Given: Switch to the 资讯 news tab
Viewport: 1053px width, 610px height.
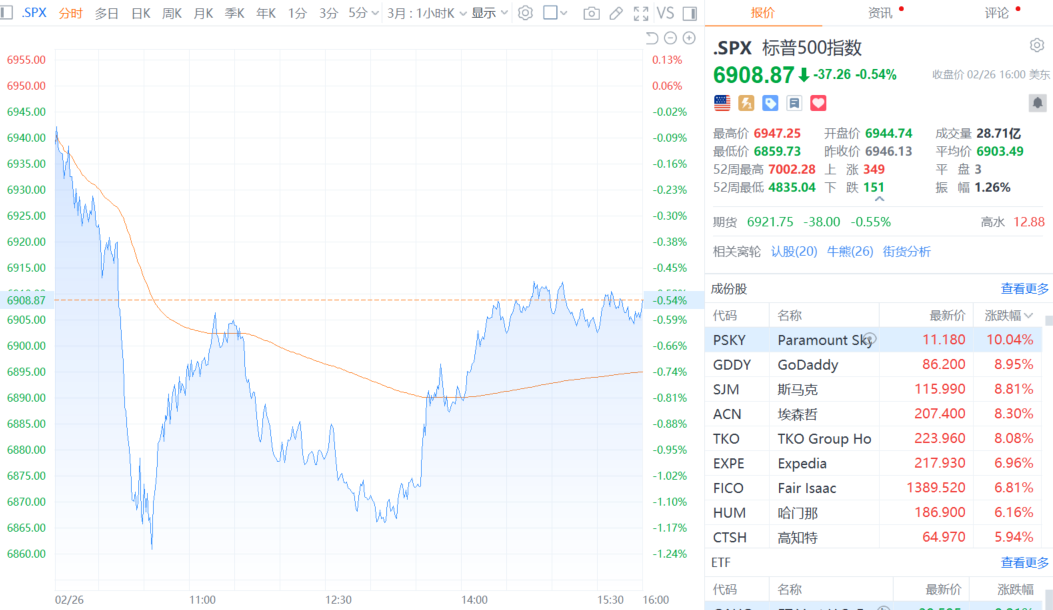Looking at the screenshot, I should pyautogui.click(x=880, y=13).
